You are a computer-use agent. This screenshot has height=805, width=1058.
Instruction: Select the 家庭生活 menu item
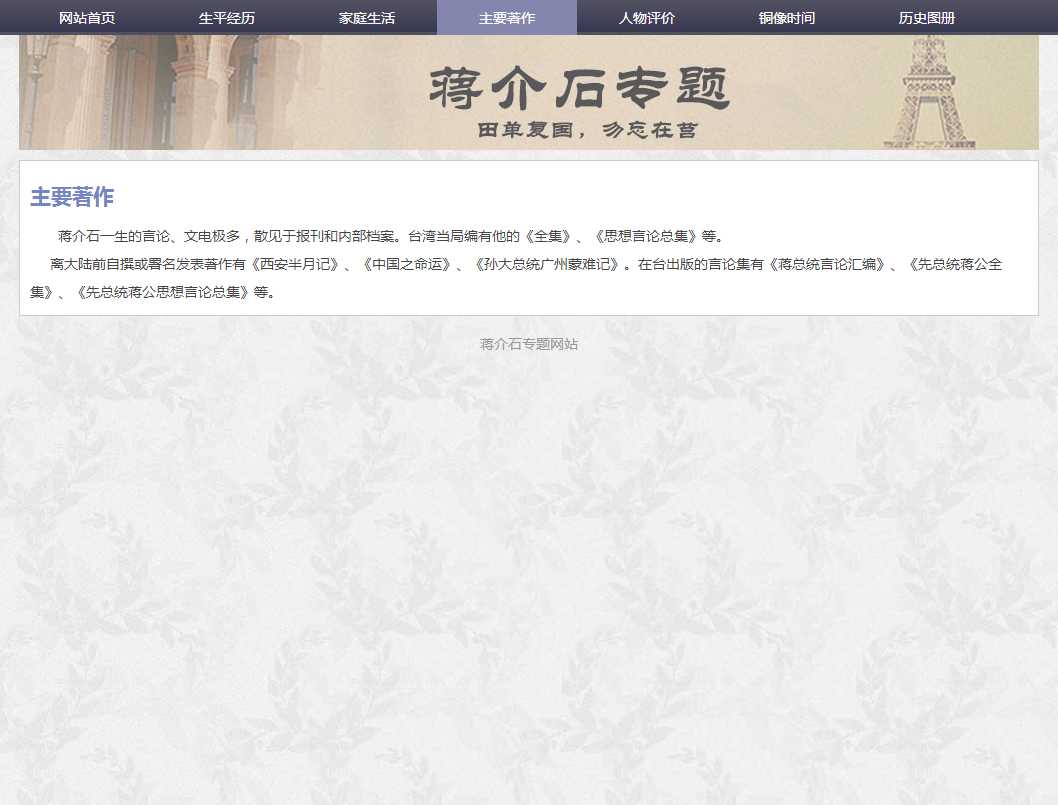click(x=367, y=18)
